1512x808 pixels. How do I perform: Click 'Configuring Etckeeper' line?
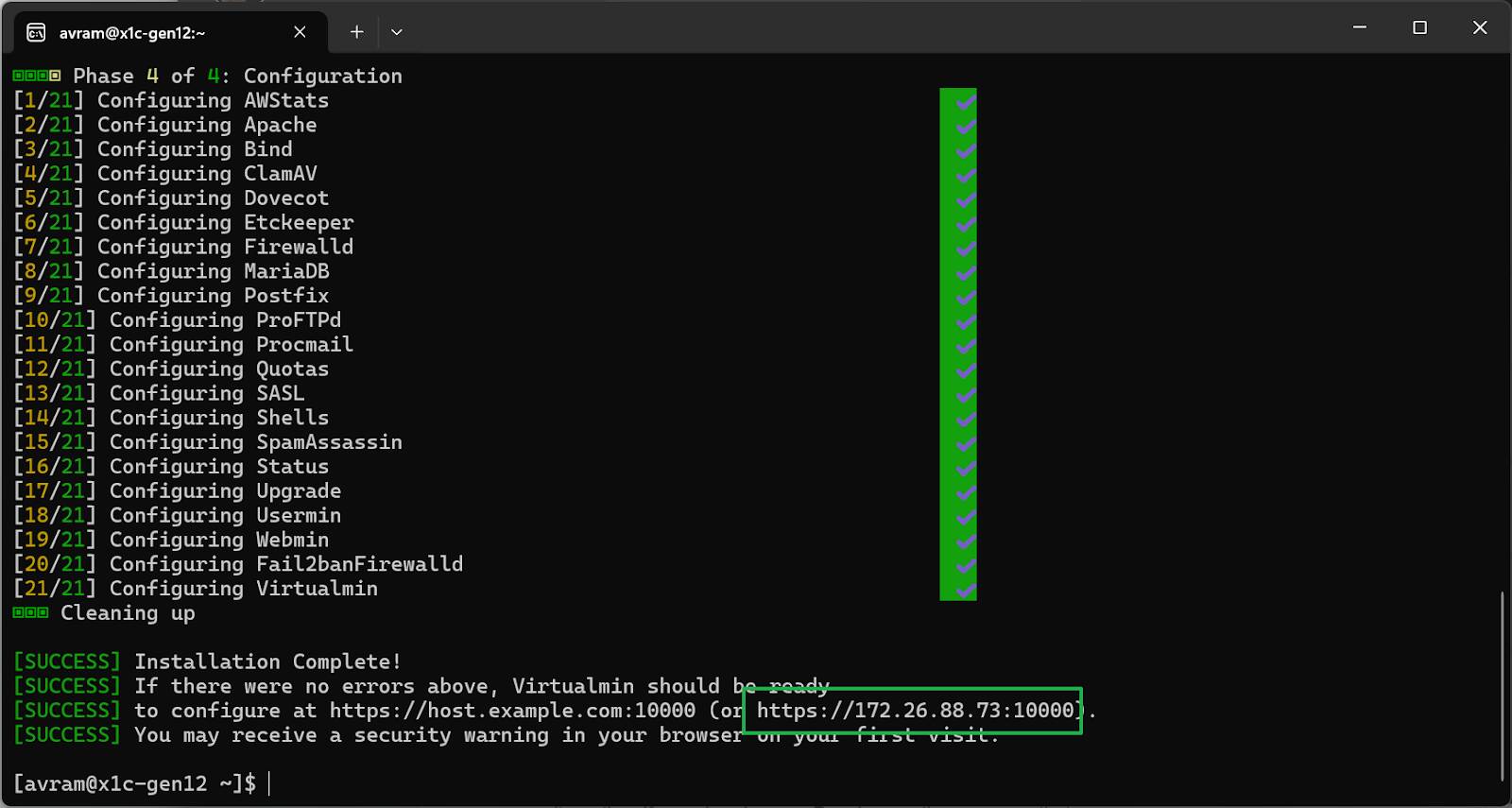(x=225, y=223)
